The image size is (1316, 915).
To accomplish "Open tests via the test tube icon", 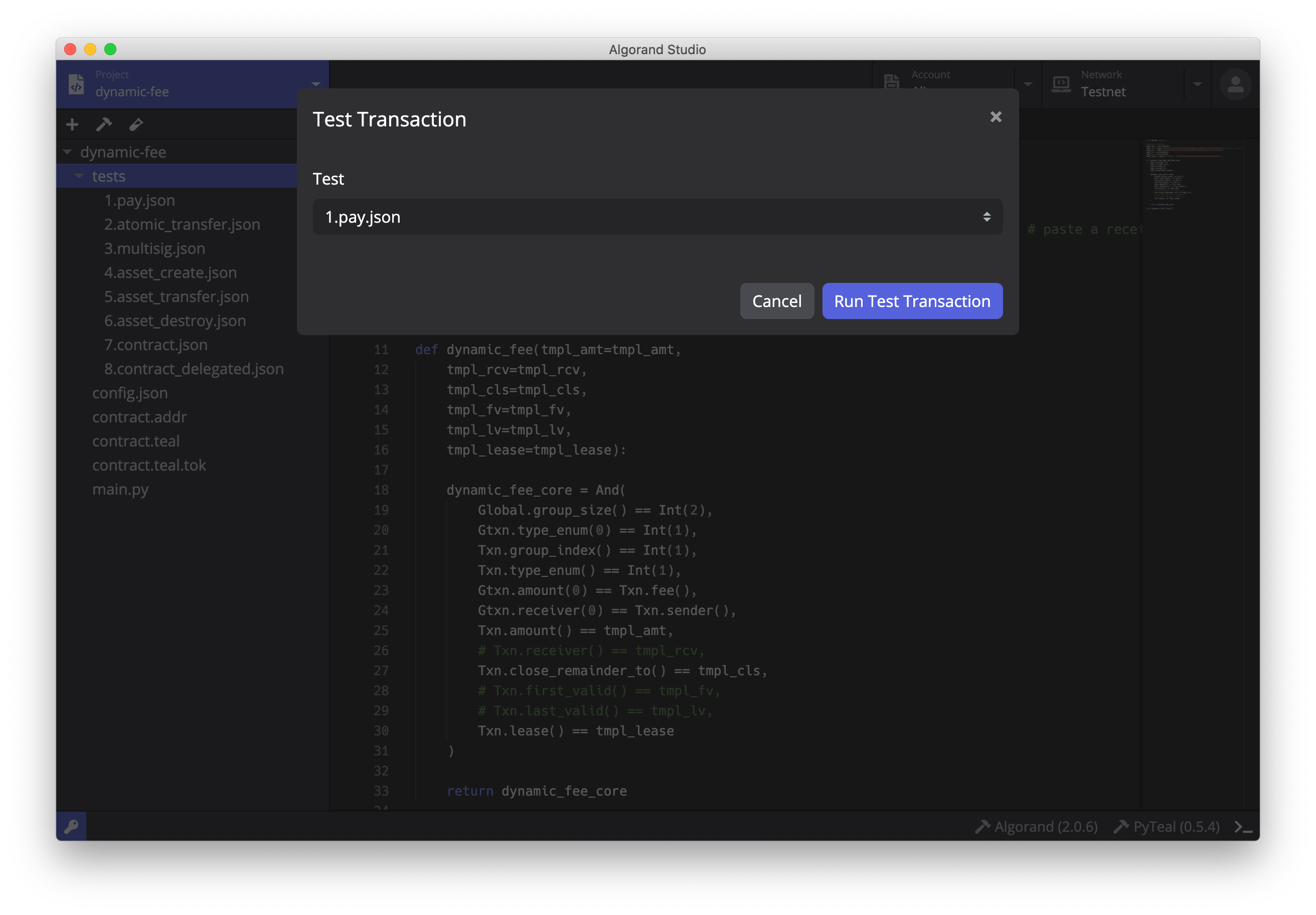I will [136, 124].
